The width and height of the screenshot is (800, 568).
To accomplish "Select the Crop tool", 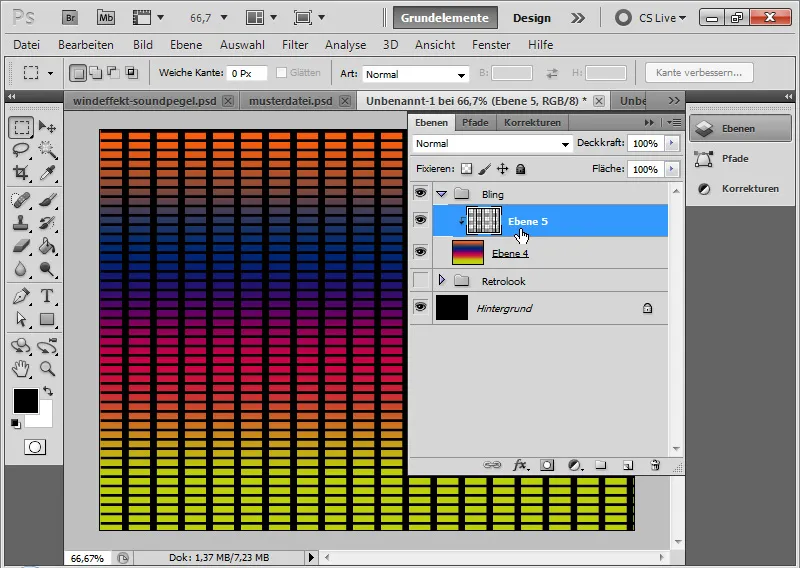I will (21, 173).
